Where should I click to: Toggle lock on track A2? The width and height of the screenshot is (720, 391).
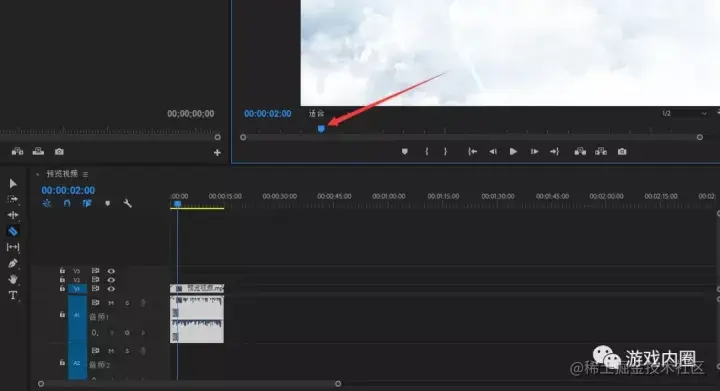tap(62, 363)
